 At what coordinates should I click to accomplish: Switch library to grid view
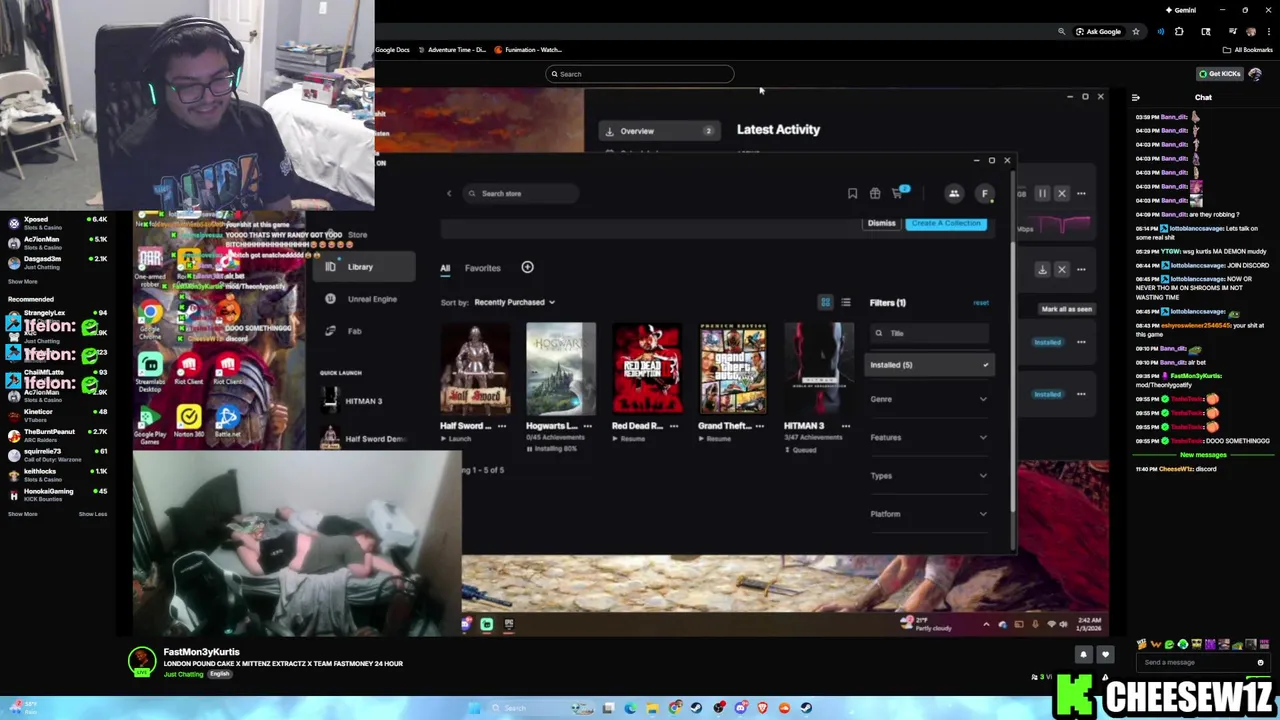pos(825,302)
